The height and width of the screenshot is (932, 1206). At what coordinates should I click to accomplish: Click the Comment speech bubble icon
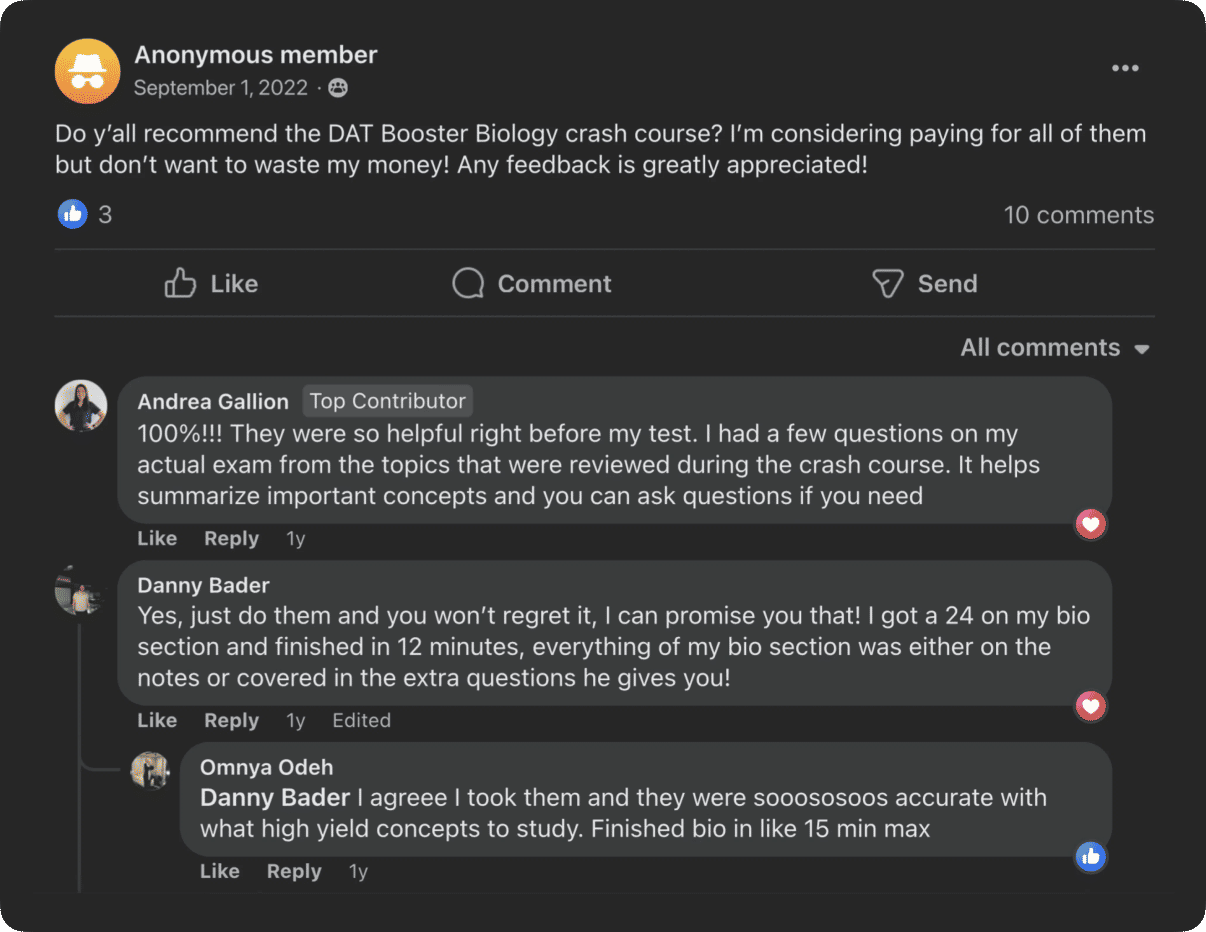pyautogui.click(x=467, y=283)
